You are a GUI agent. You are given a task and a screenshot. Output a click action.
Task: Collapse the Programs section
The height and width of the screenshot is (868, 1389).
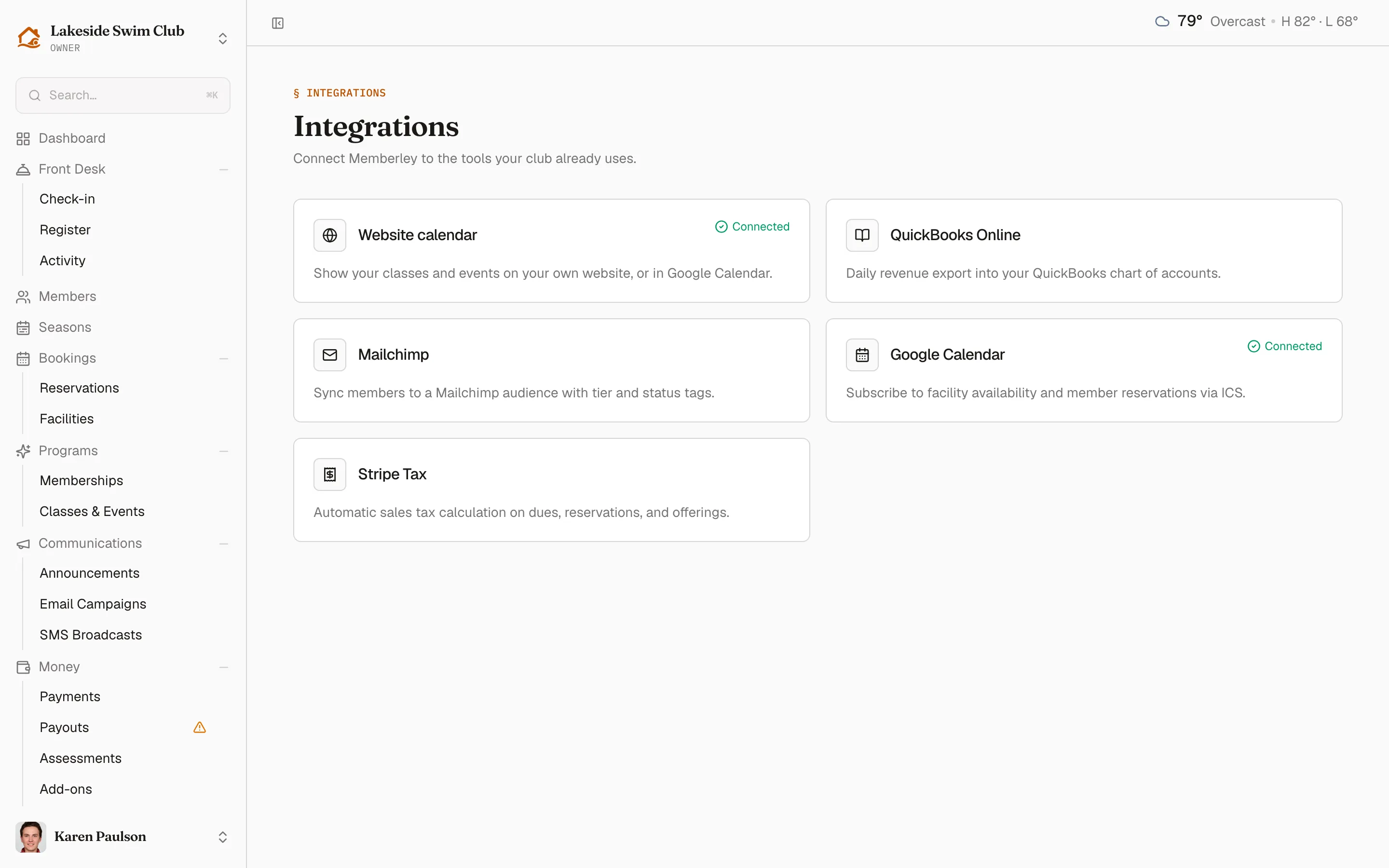click(224, 451)
